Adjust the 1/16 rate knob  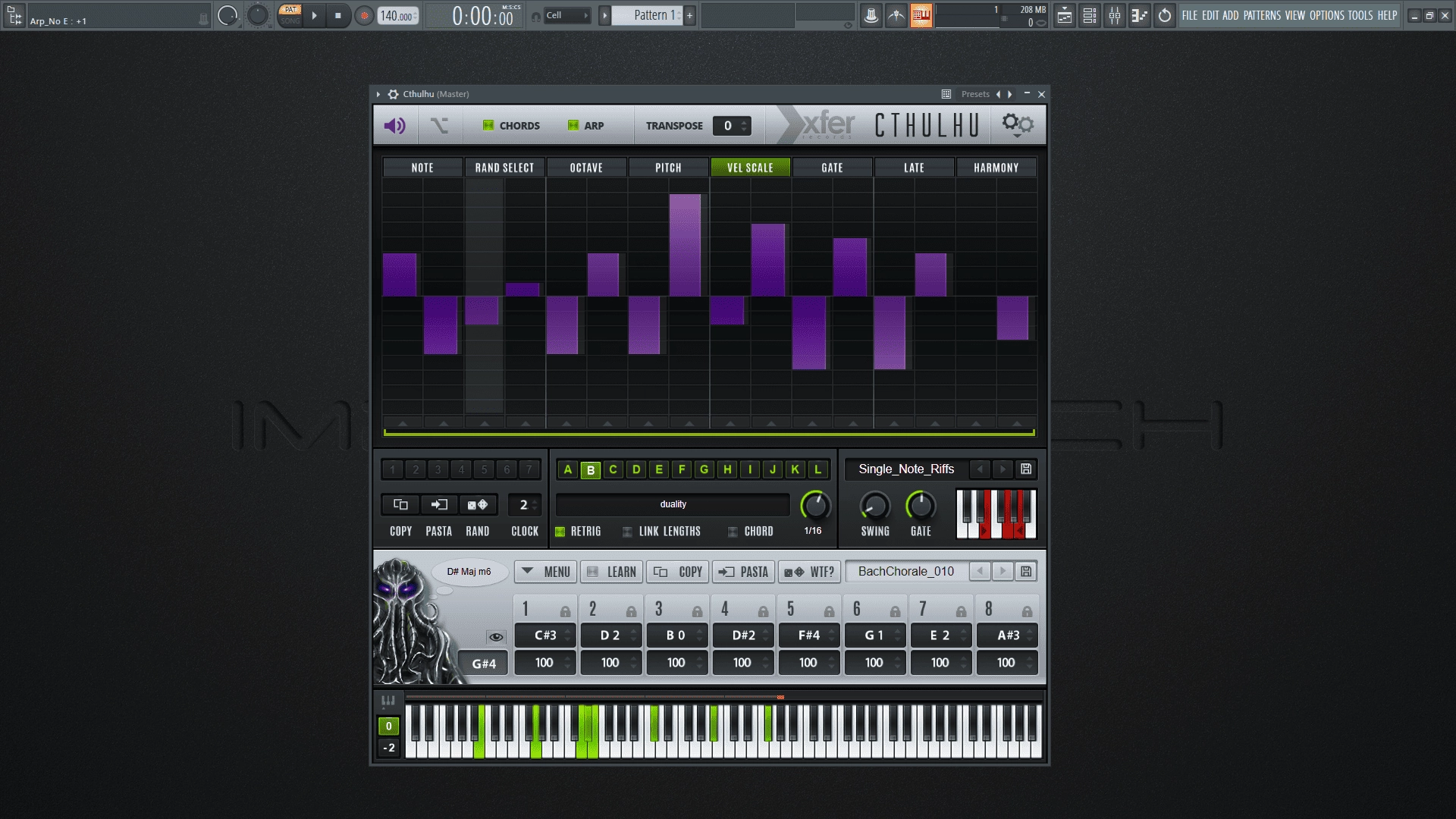815,506
